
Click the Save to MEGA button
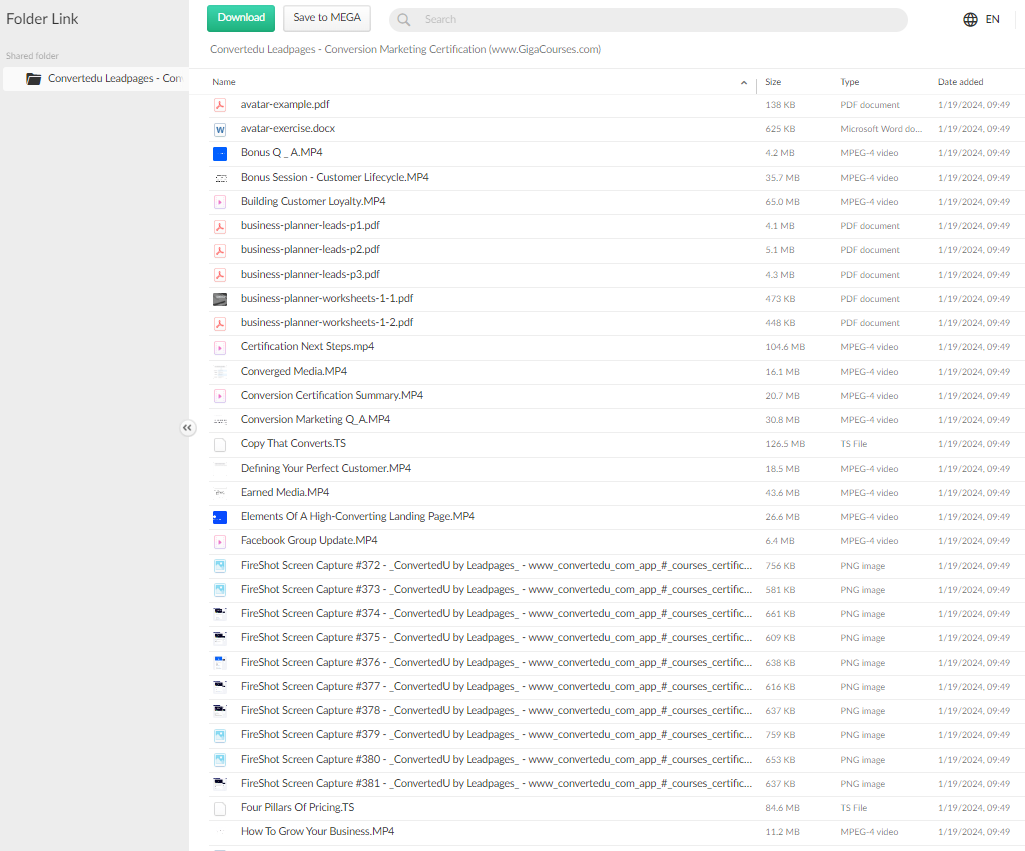(x=327, y=18)
